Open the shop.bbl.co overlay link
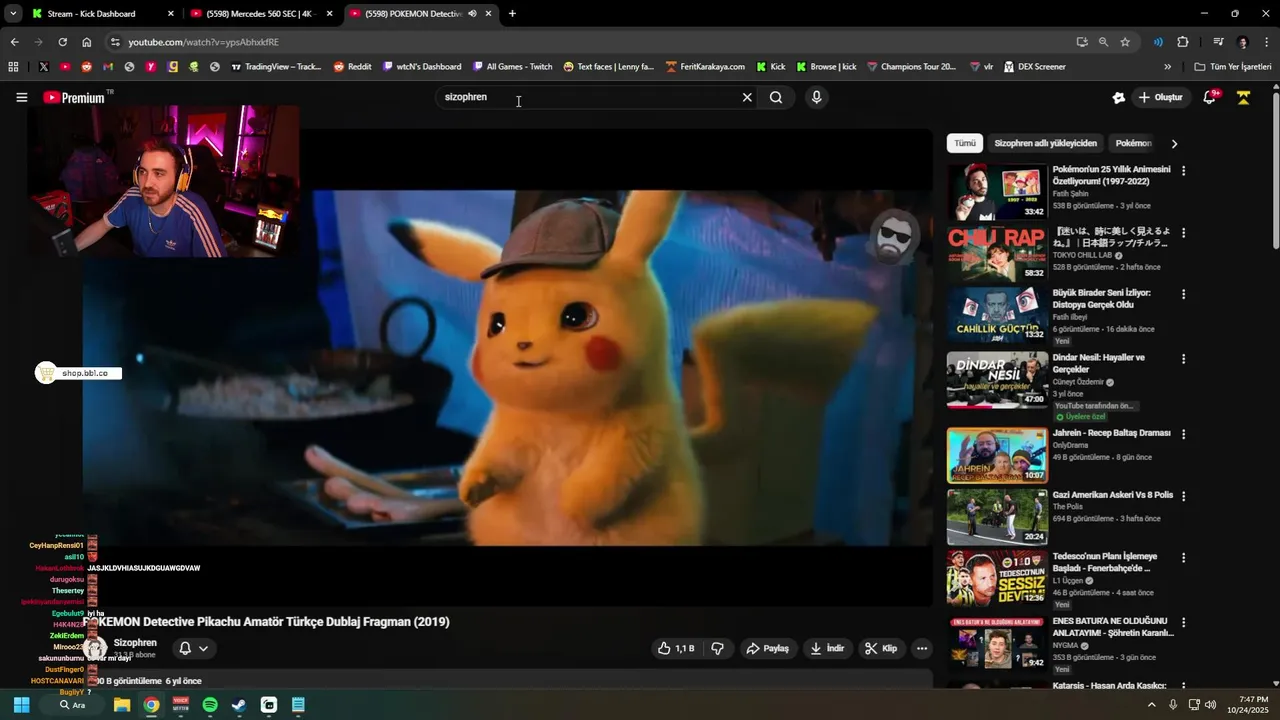1280x720 pixels. tap(78, 373)
